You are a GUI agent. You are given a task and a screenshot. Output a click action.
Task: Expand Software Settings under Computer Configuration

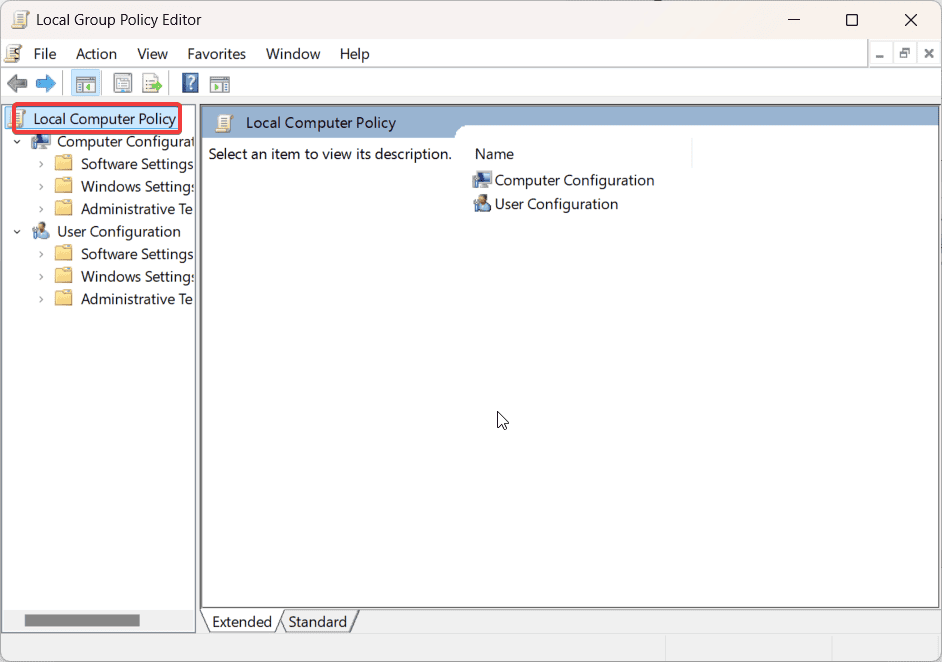coord(41,164)
